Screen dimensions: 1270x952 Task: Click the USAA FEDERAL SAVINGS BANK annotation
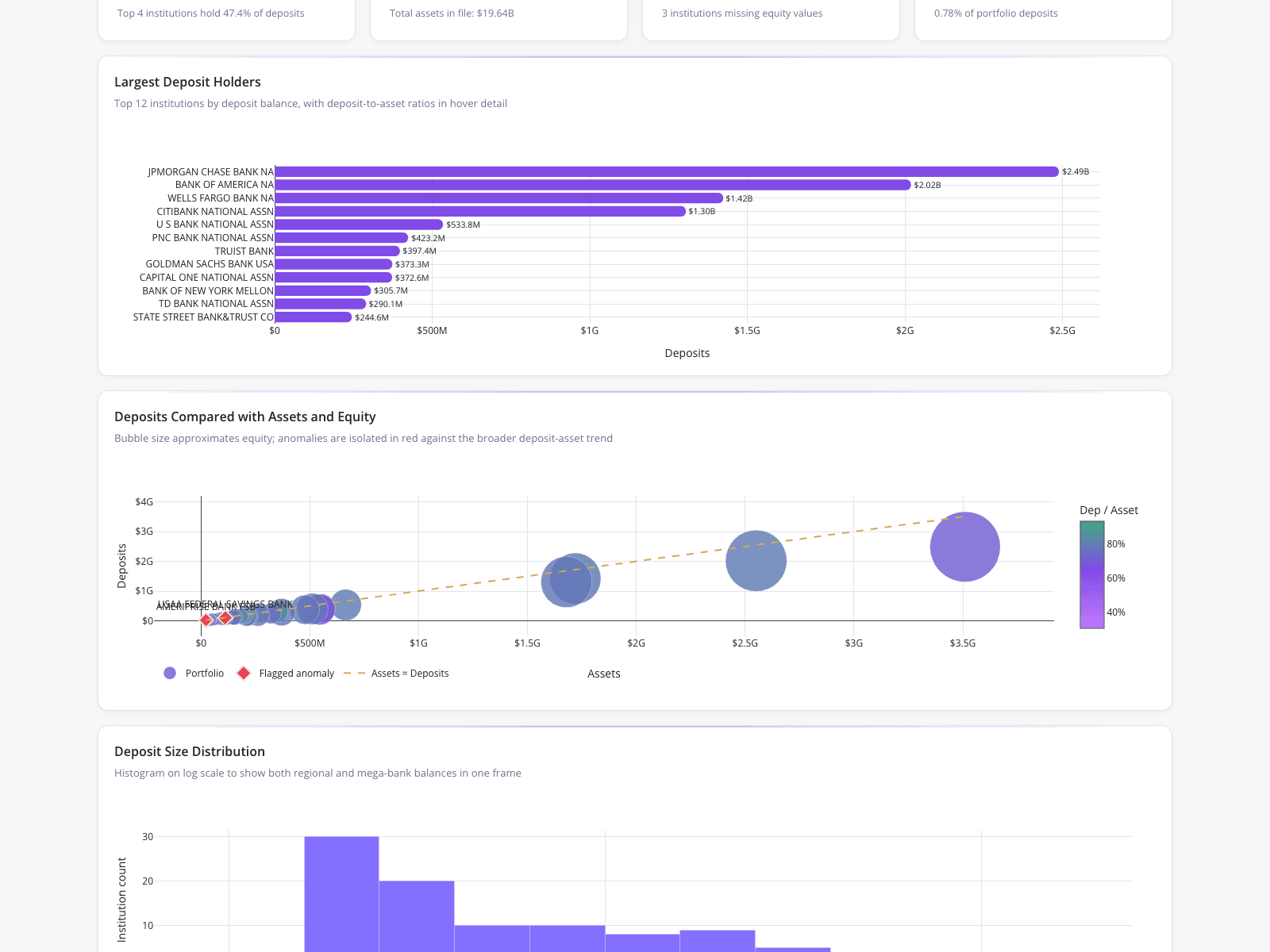225,604
